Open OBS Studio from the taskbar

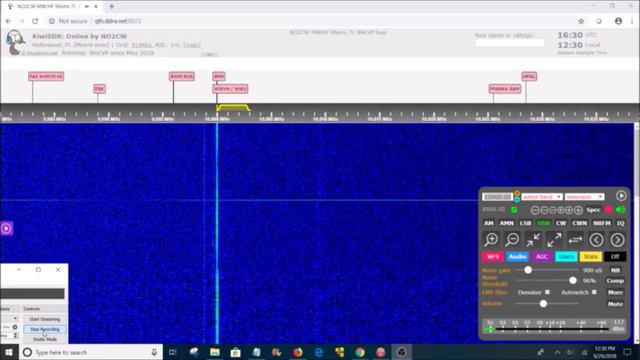tap(401, 352)
